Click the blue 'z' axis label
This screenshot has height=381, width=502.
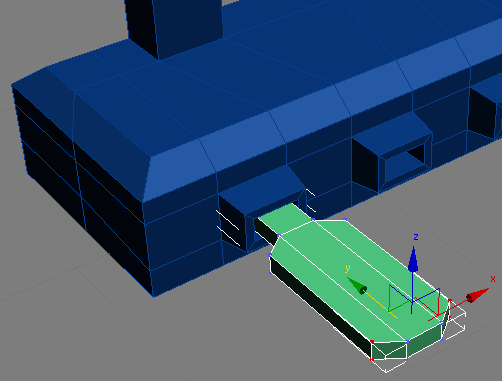pos(416,237)
